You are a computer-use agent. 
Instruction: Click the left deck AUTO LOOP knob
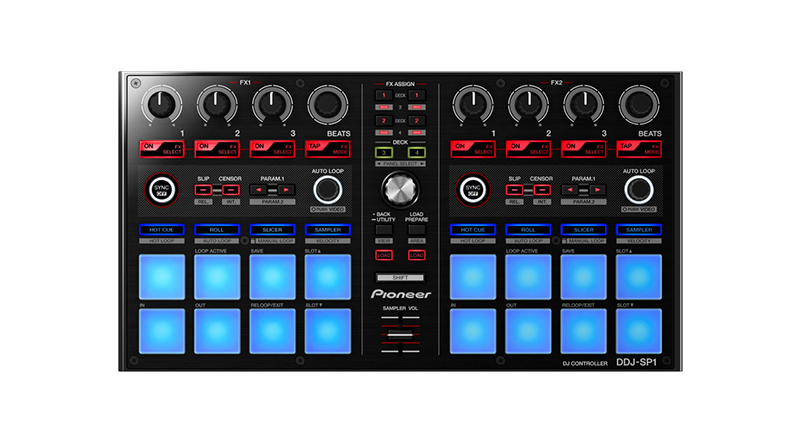click(328, 190)
